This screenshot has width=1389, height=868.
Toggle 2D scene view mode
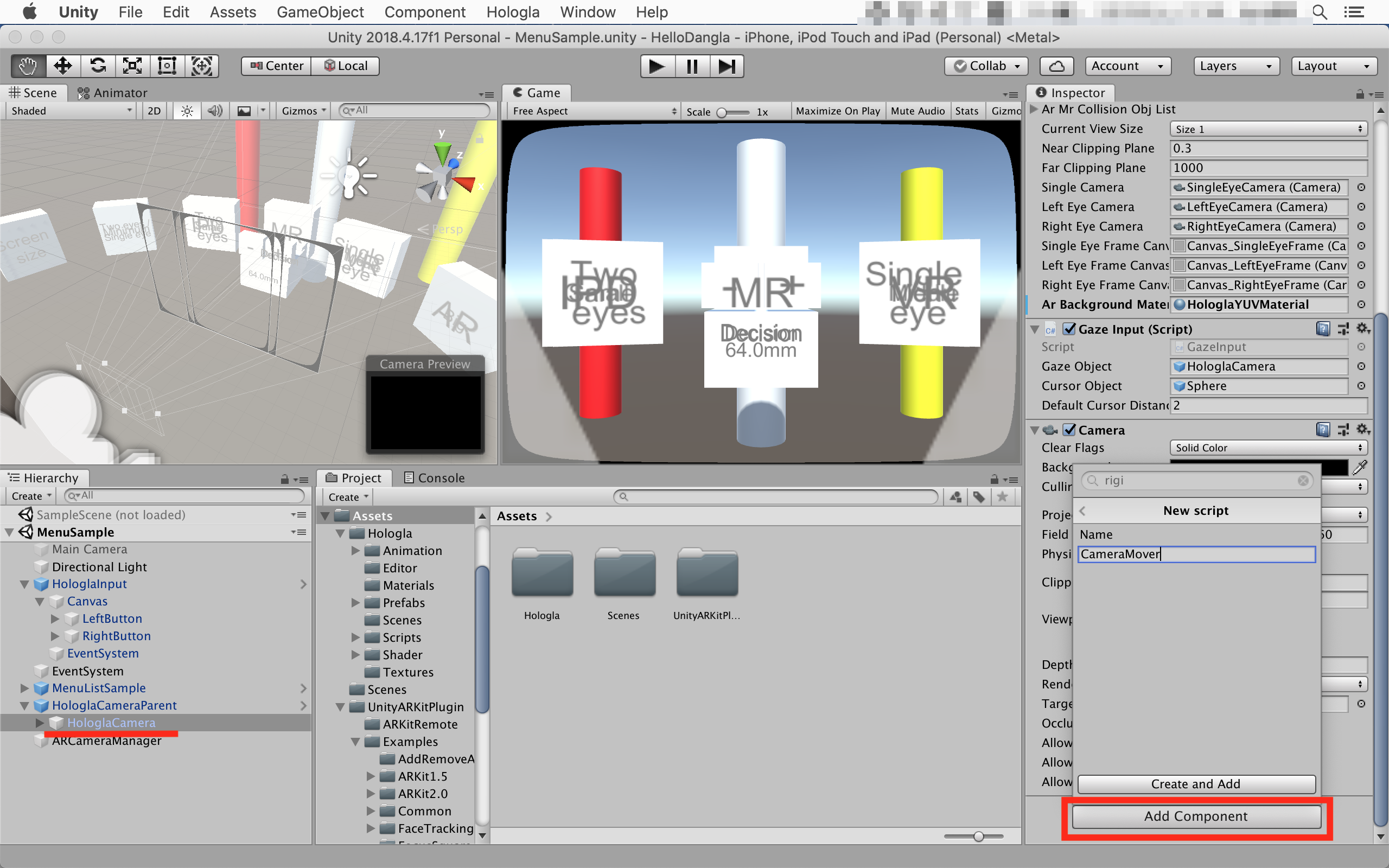(x=154, y=111)
